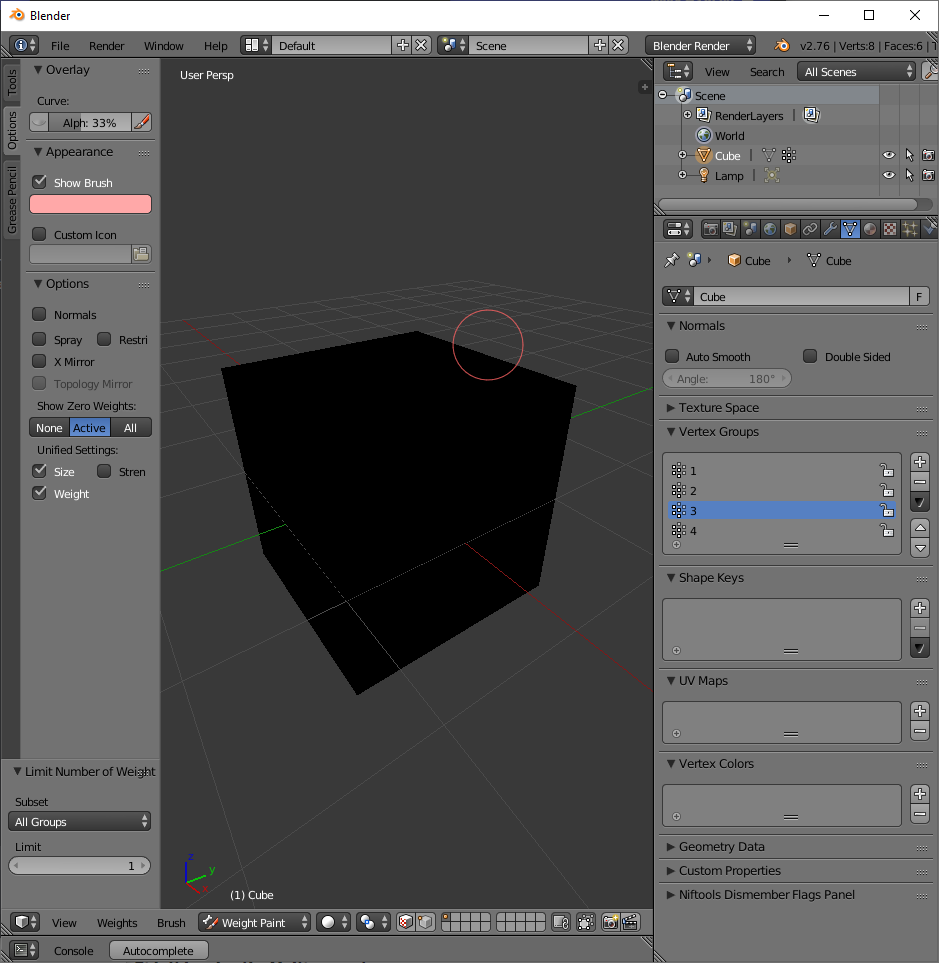Click the F fake user button
The image size is (939, 963).
point(919,297)
